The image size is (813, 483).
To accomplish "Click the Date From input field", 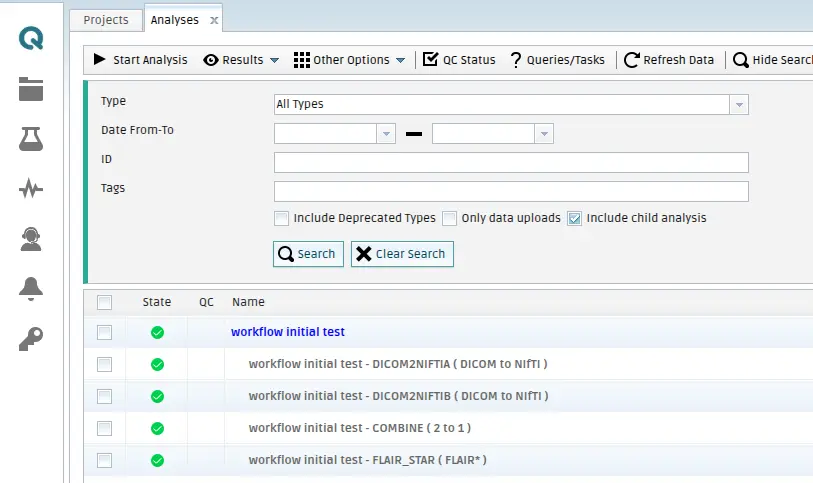I will (325, 134).
